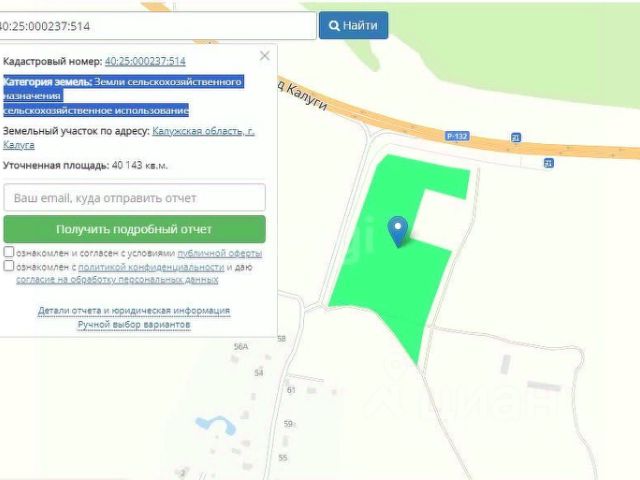Open cadastral number link 40:25:000237:514
The image size is (640, 480).
tap(145, 61)
